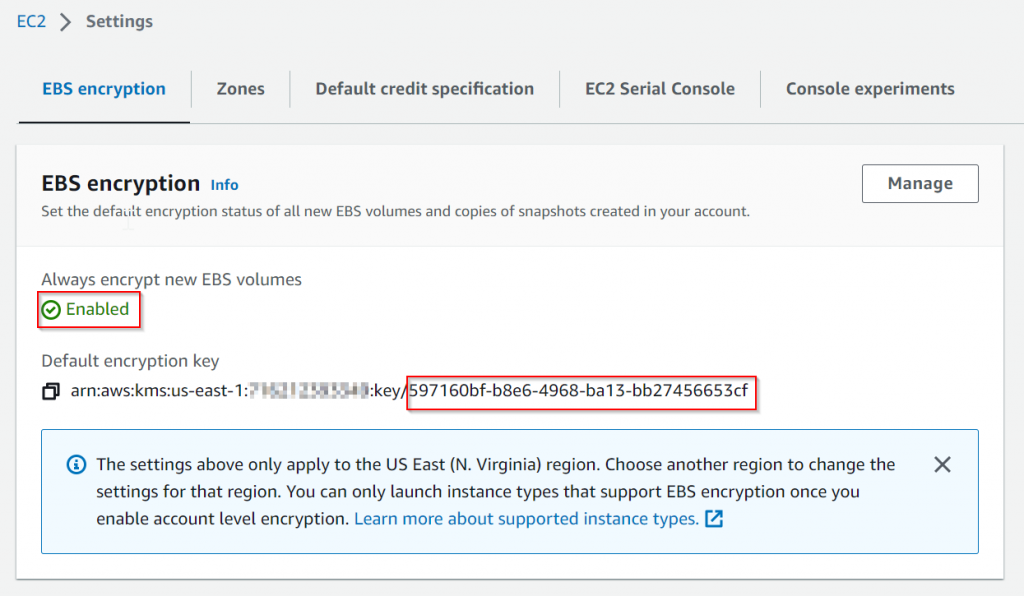Go to the Default credit specification tab
Viewport: 1024px width, 596px height.
[424, 89]
